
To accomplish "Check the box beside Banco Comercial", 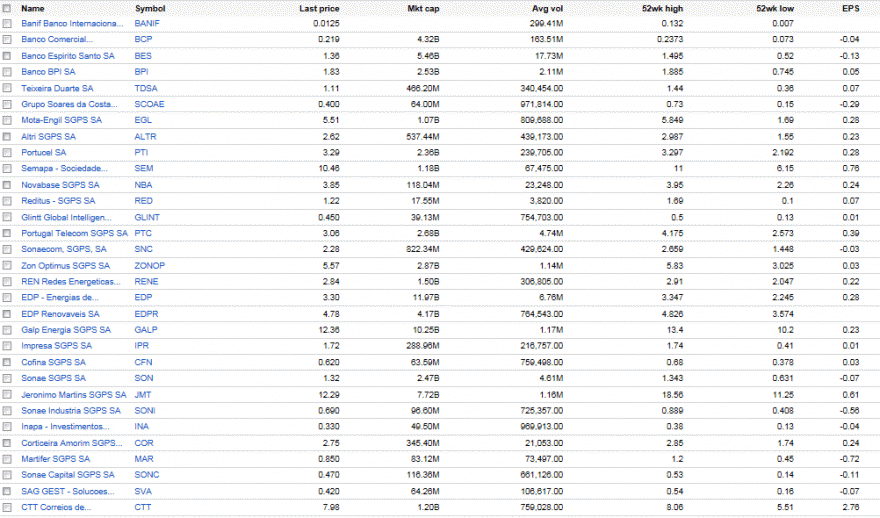I will tap(7, 40).
